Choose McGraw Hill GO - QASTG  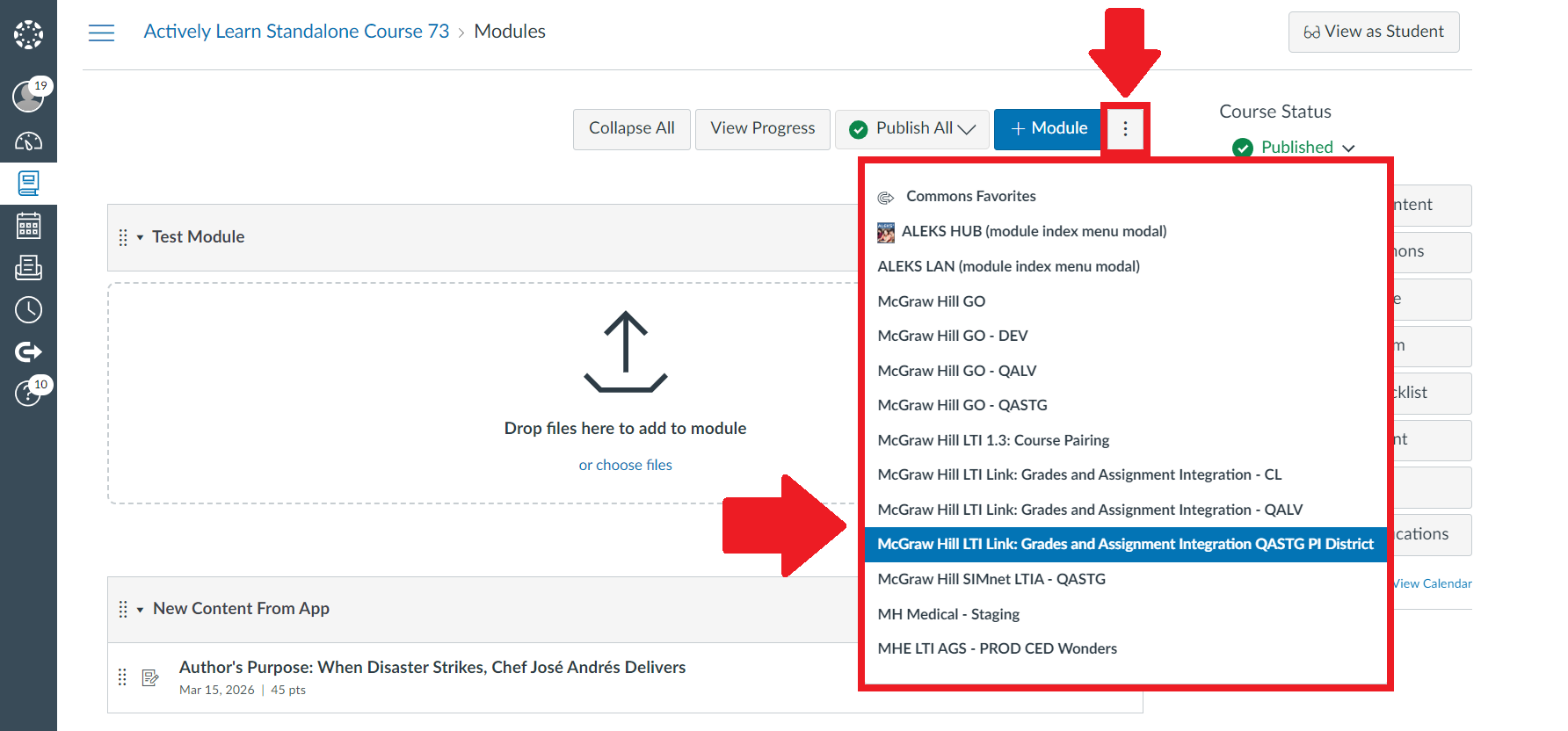point(1126,405)
